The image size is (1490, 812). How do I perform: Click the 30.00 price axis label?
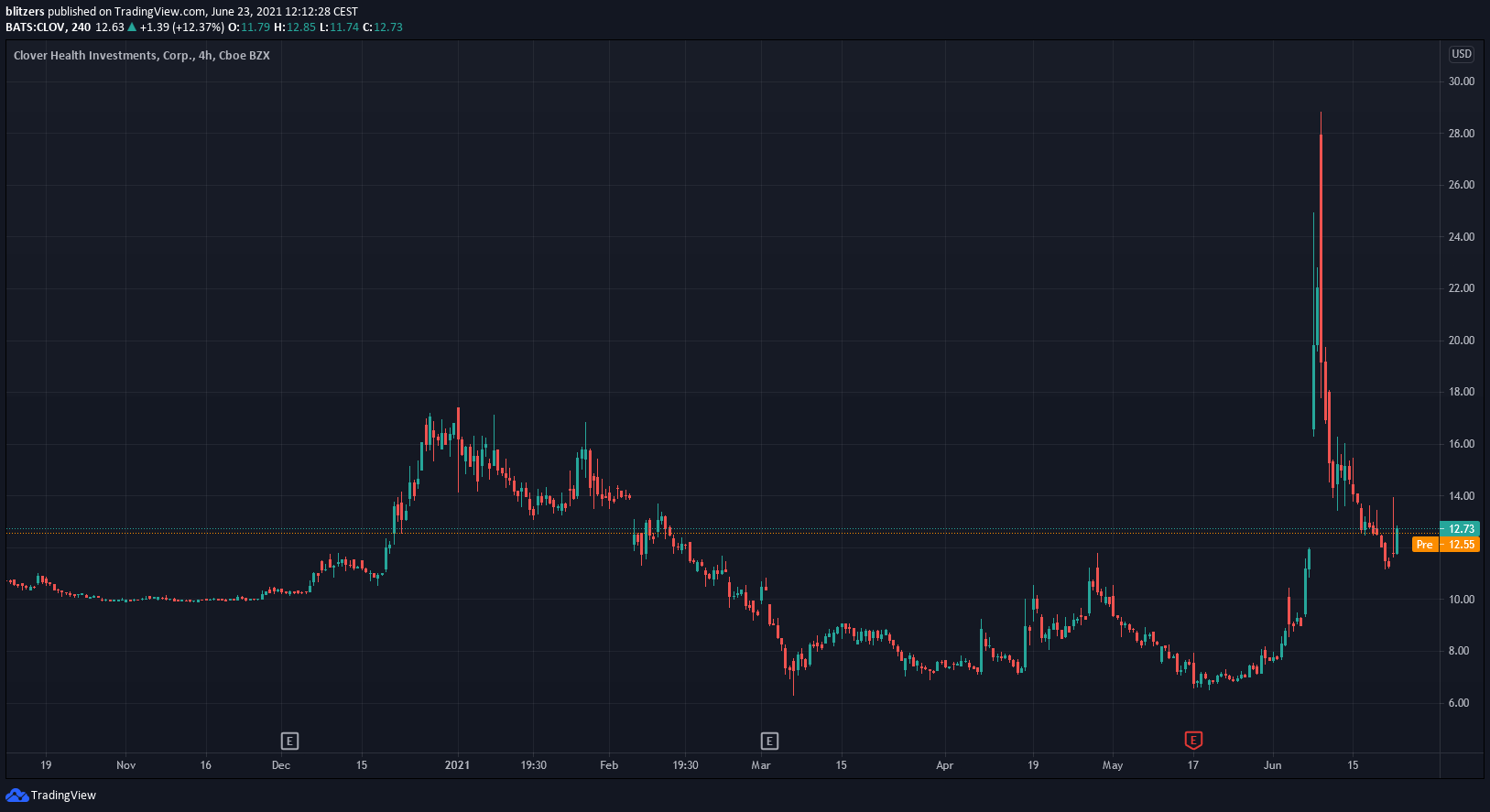point(1462,81)
